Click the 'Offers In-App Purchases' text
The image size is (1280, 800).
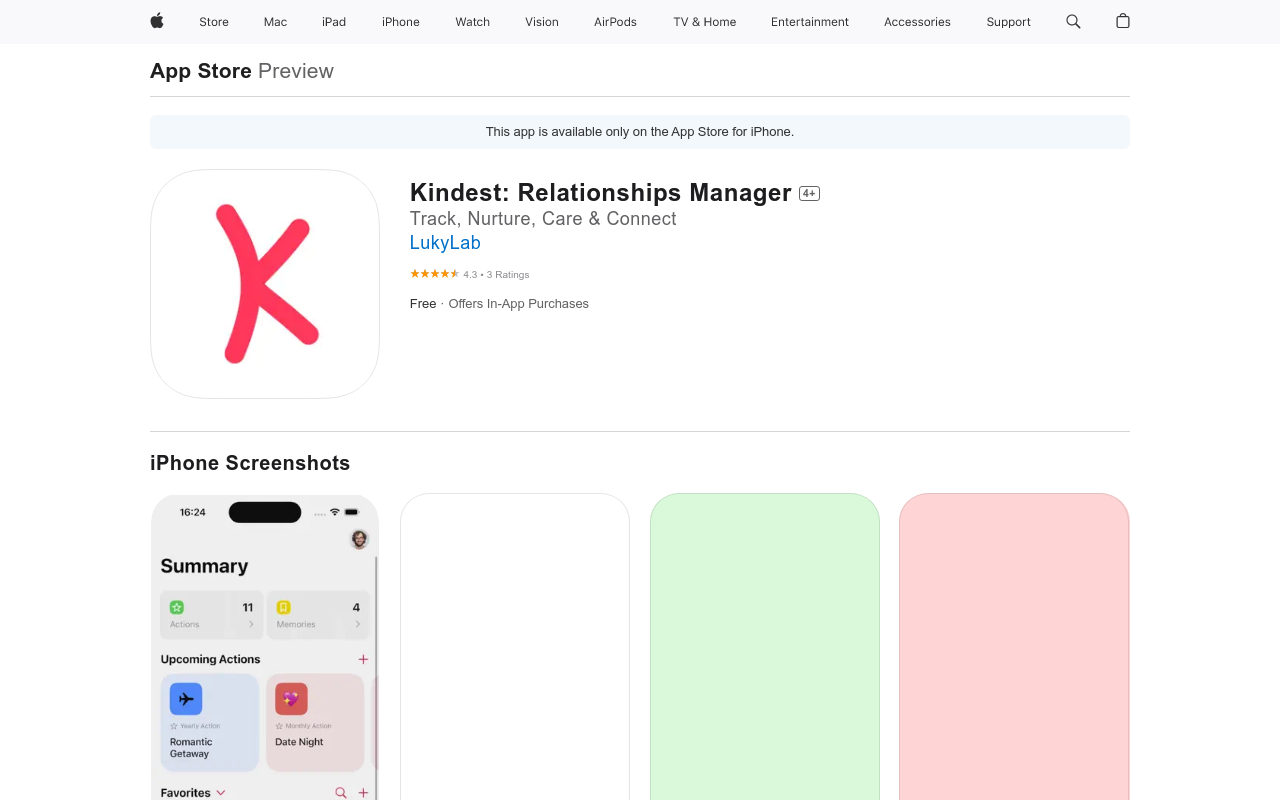[x=518, y=304]
